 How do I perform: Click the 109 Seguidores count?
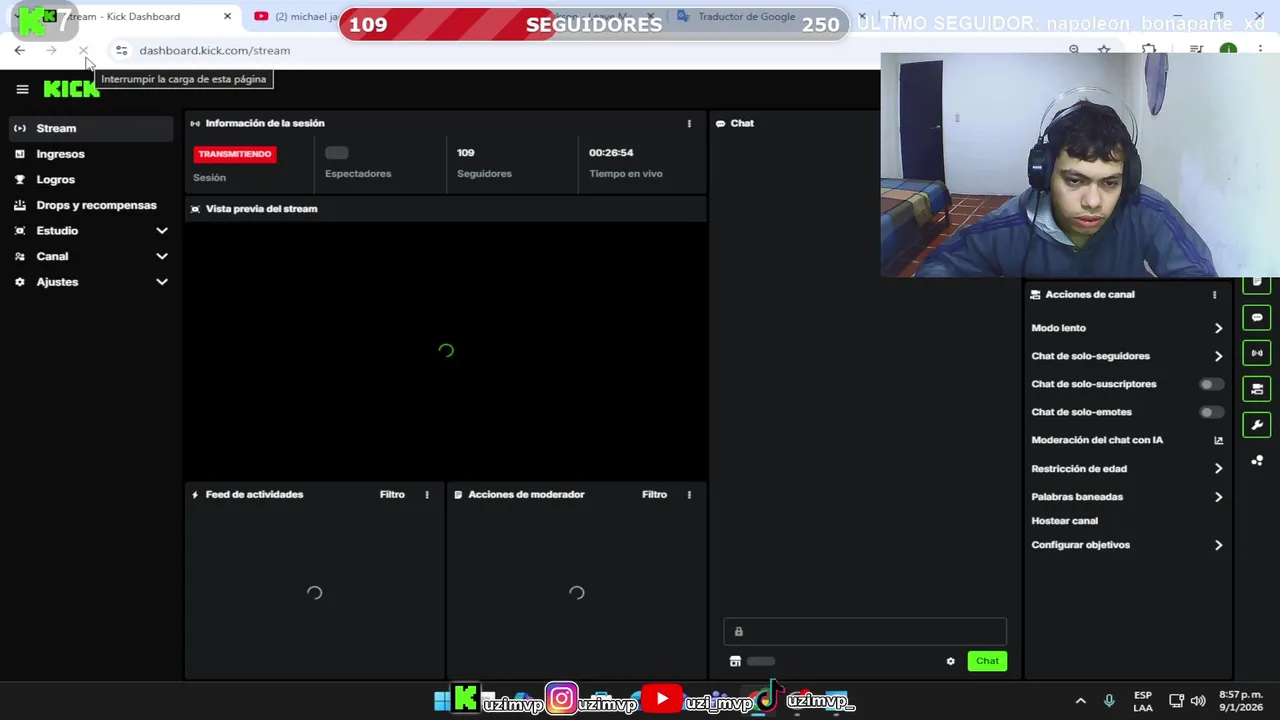pos(465,153)
